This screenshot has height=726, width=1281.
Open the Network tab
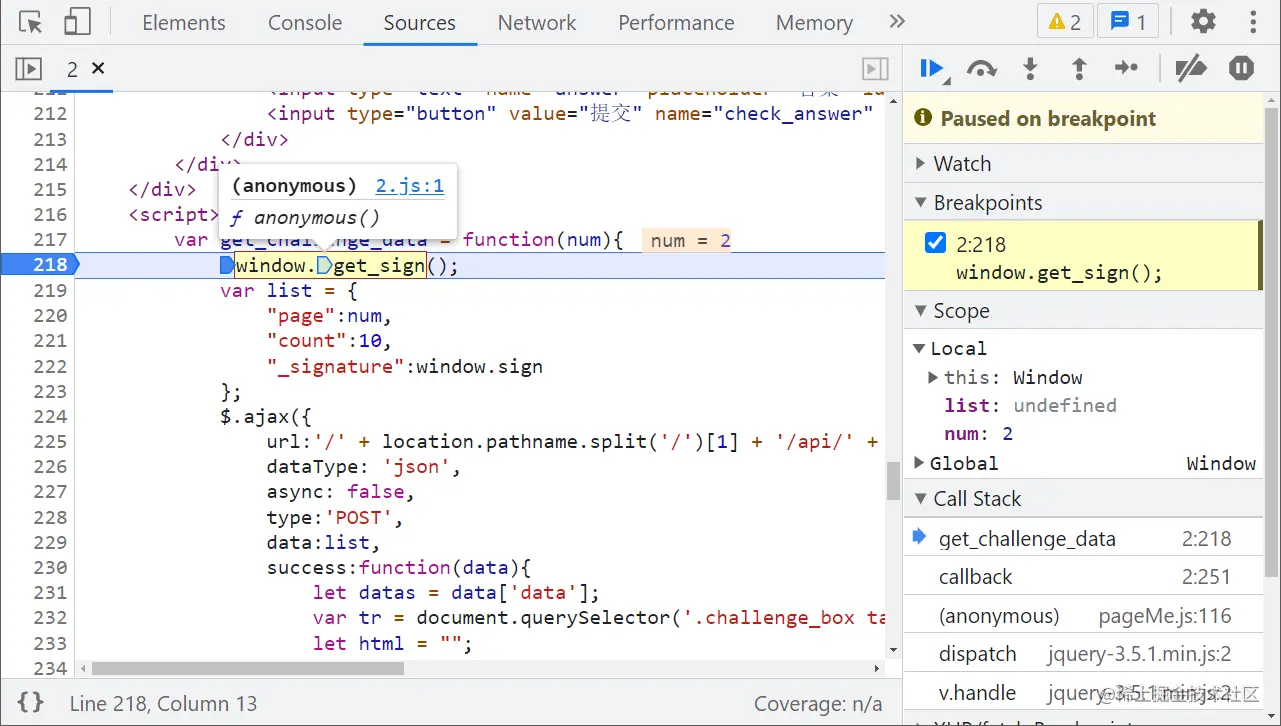[537, 22]
